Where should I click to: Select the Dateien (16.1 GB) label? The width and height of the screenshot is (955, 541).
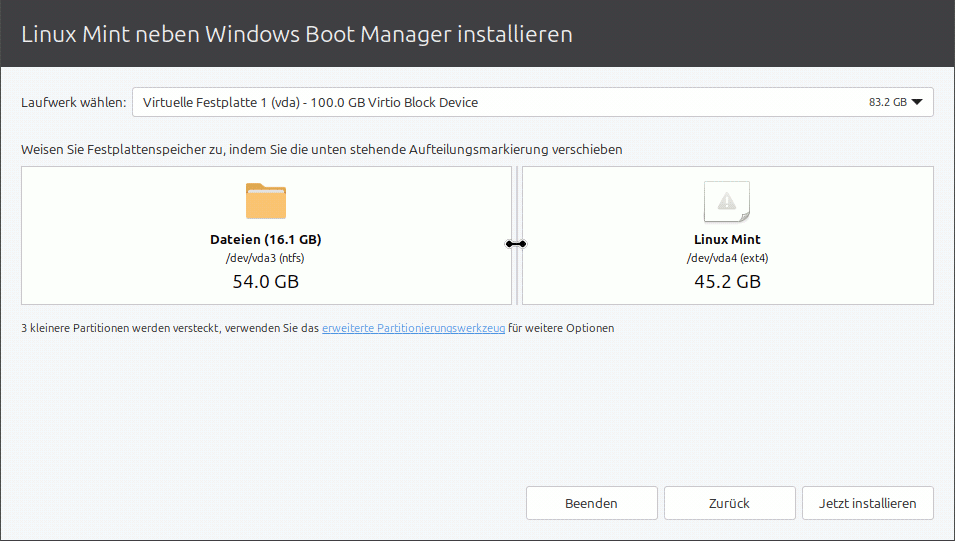point(266,239)
